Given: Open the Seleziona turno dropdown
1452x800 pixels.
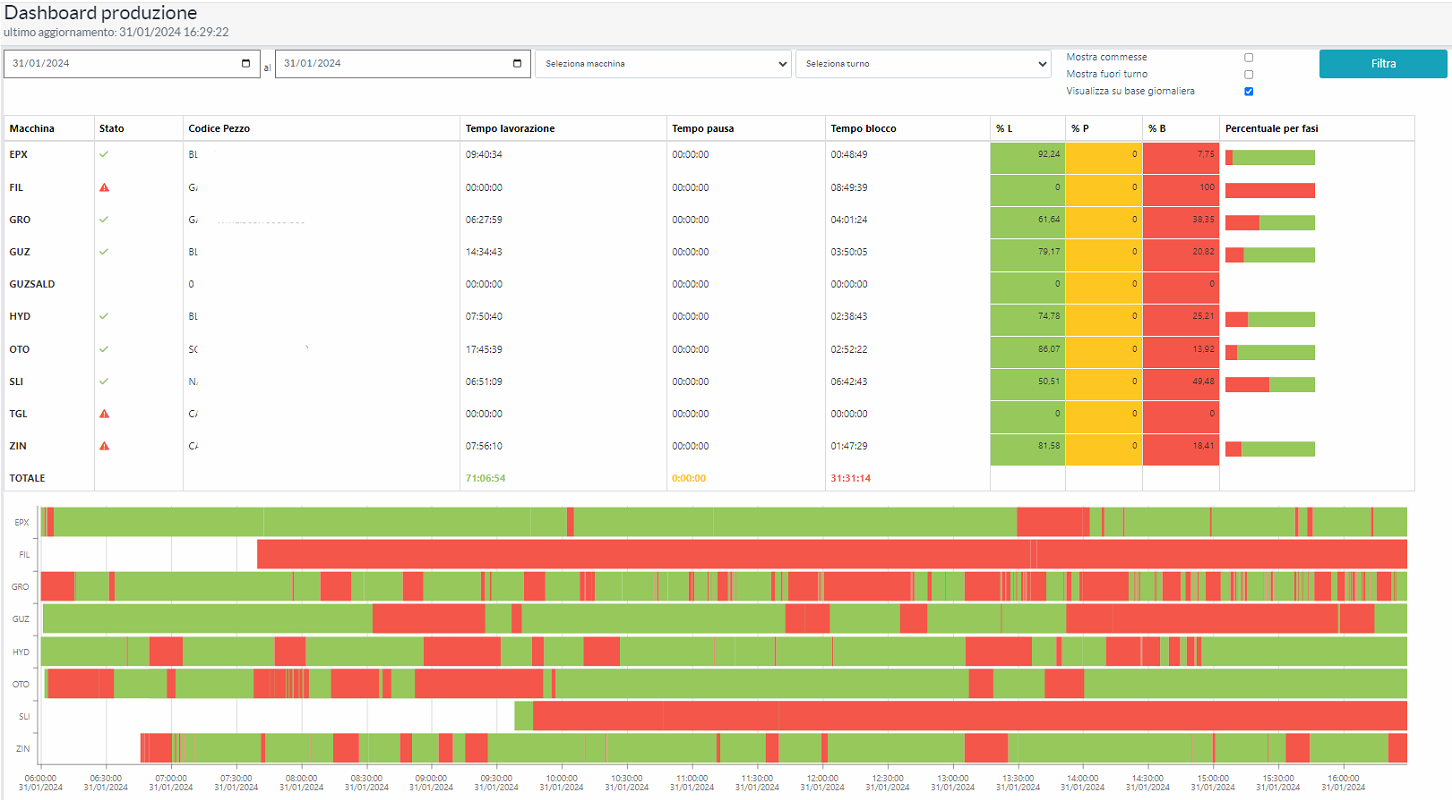Looking at the screenshot, I should point(923,64).
